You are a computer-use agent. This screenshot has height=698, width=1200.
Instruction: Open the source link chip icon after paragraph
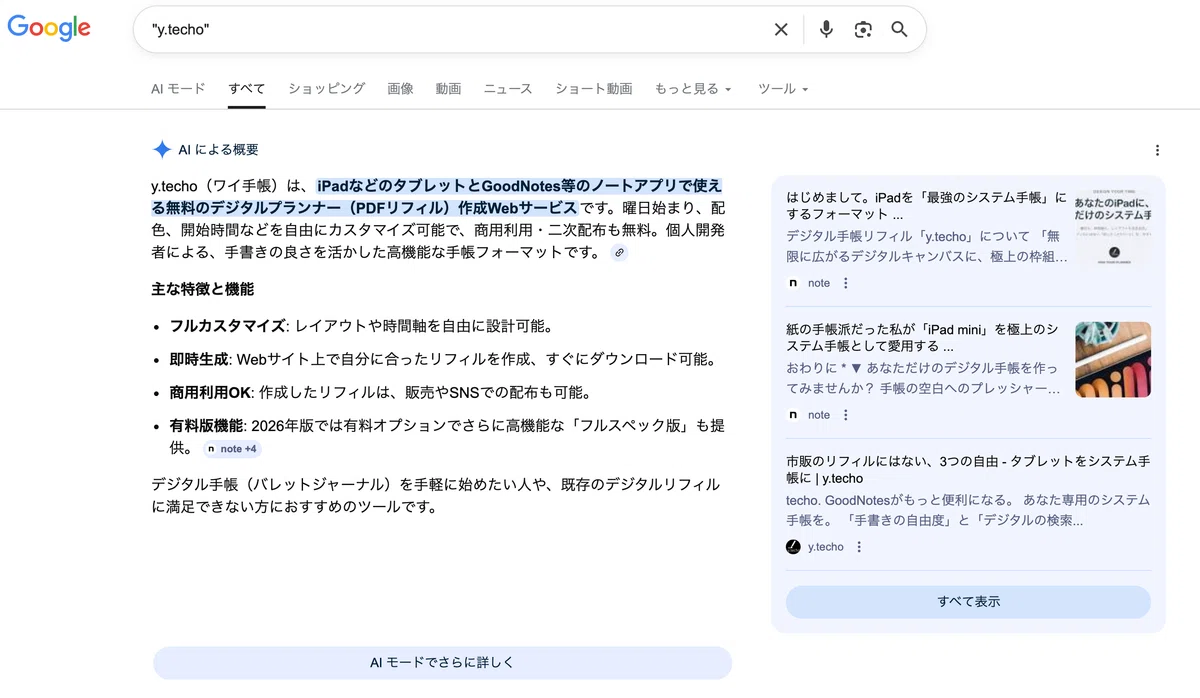(x=619, y=253)
